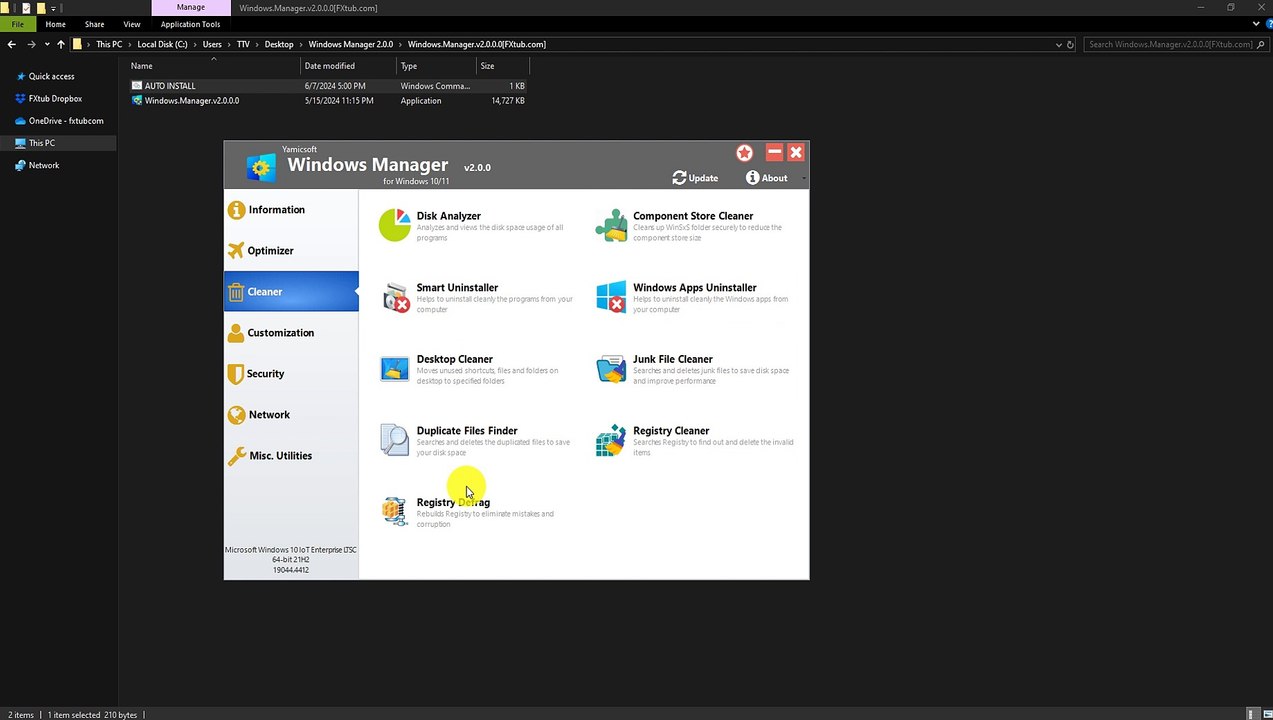This screenshot has height=720, width=1273.
Task: Open the Smart Uninstaller icon
Action: pyautogui.click(x=395, y=297)
